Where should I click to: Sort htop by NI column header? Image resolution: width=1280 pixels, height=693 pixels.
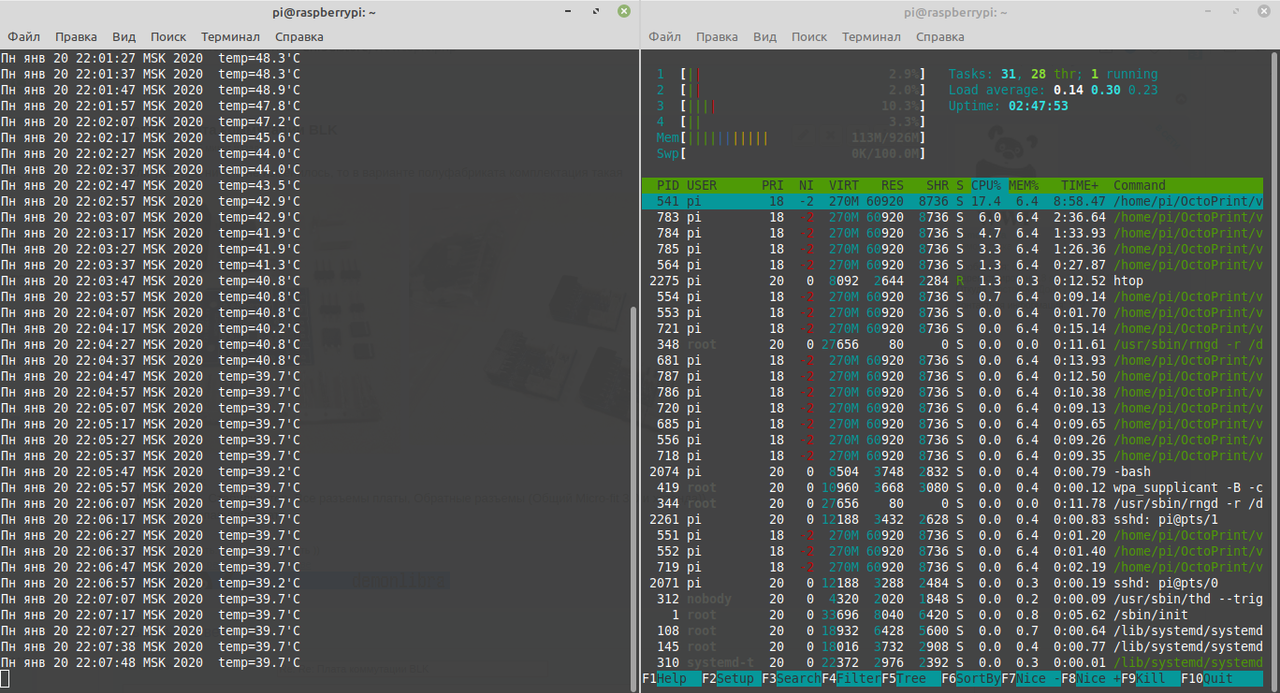click(806, 185)
